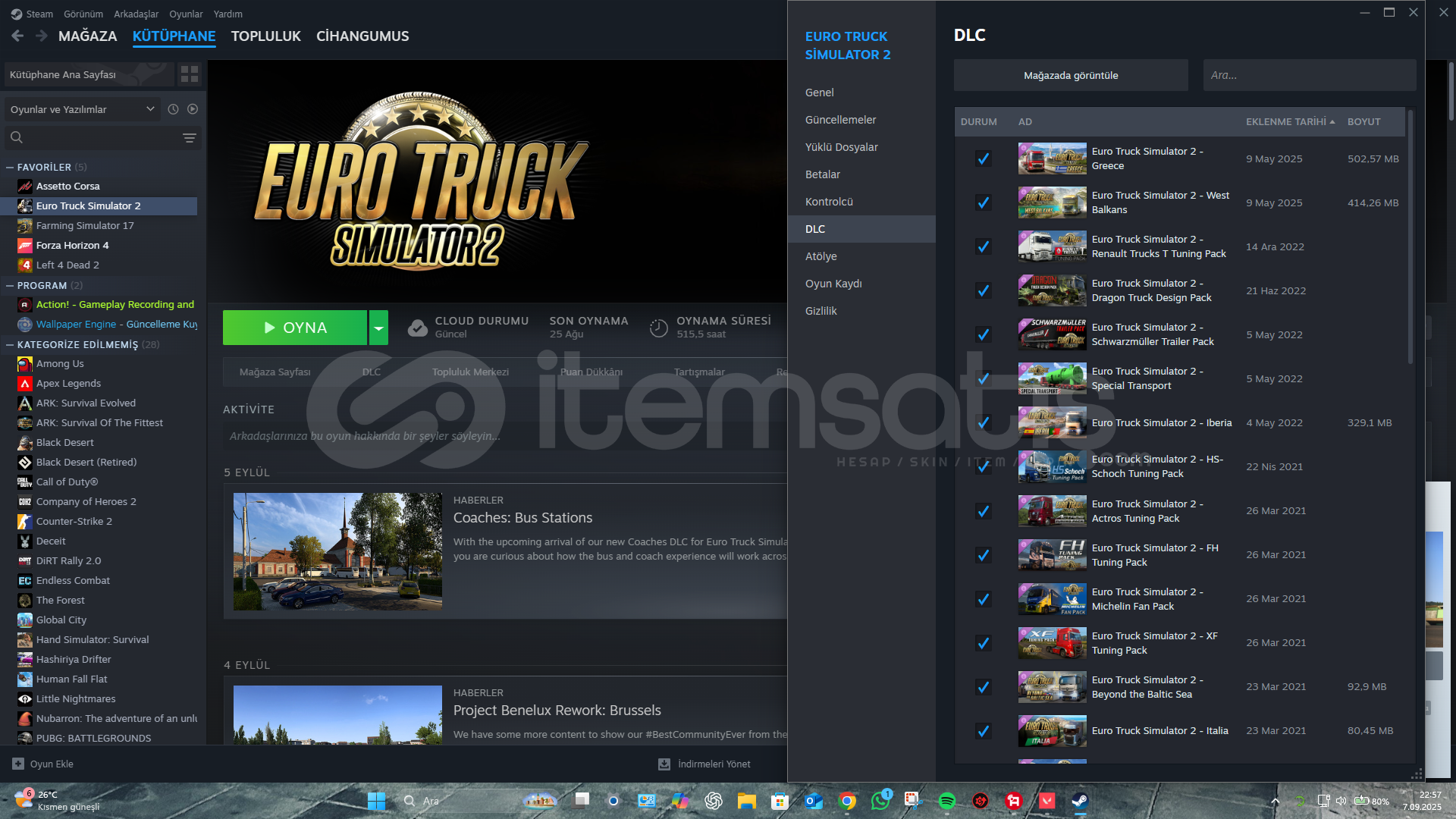Open Coaches: Bus Stations news article
Image resolution: width=1456 pixels, height=819 pixels.
[x=523, y=518]
